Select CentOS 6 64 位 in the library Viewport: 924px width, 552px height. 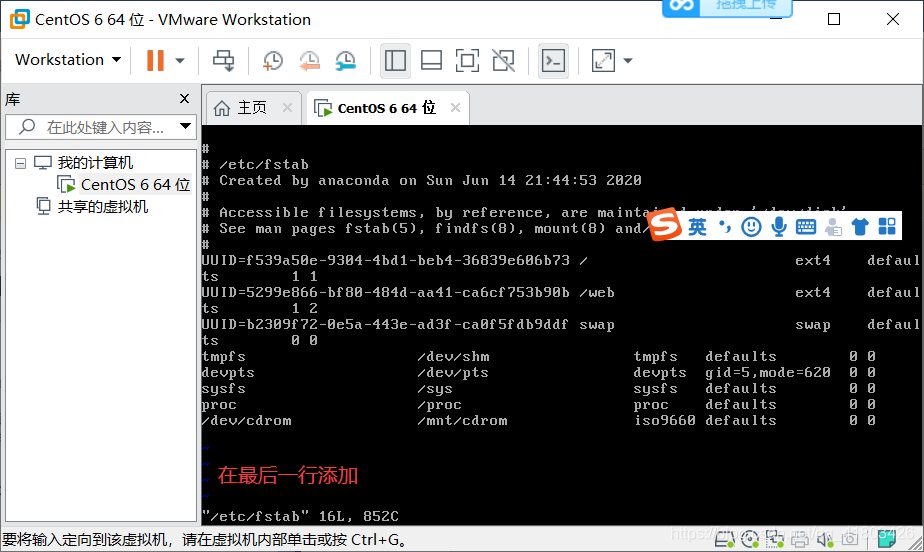[x=135, y=184]
